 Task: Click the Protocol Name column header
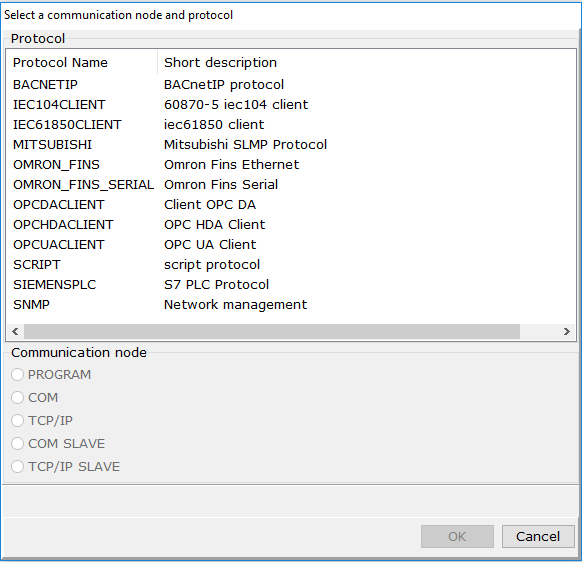82,62
